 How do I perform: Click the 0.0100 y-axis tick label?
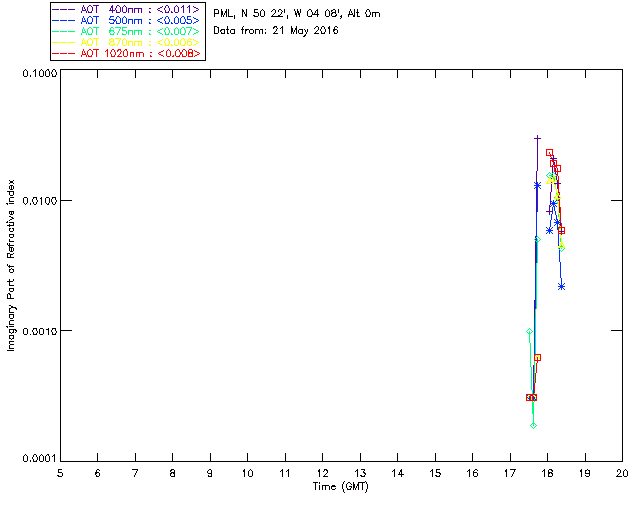pyautogui.click(x=39, y=201)
